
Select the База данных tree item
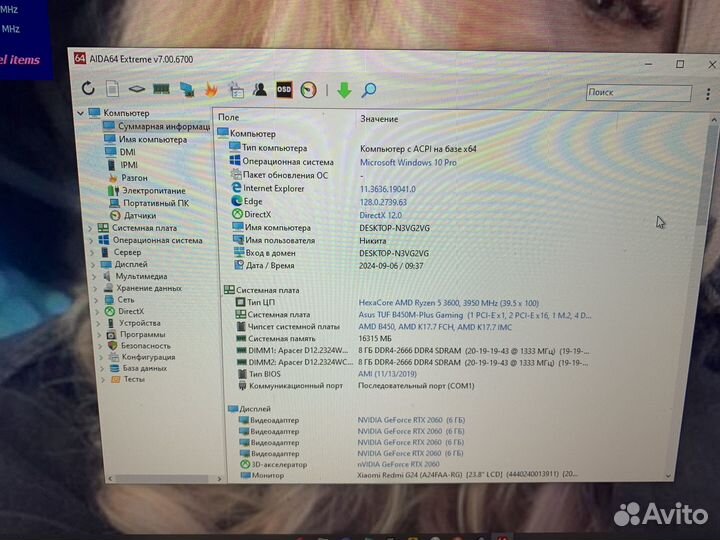(x=145, y=368)
